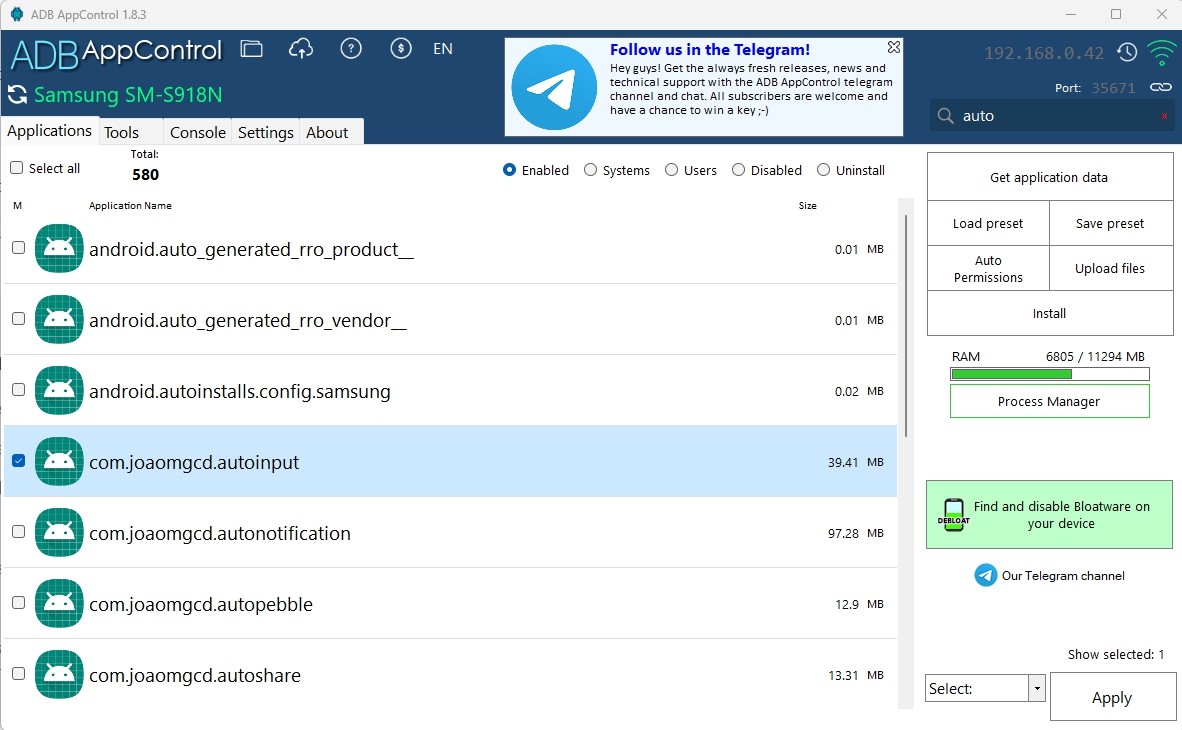This screenshot has height=730, width=1182.
Task: Sort by Application Name column header
Action: pos(130,205)
